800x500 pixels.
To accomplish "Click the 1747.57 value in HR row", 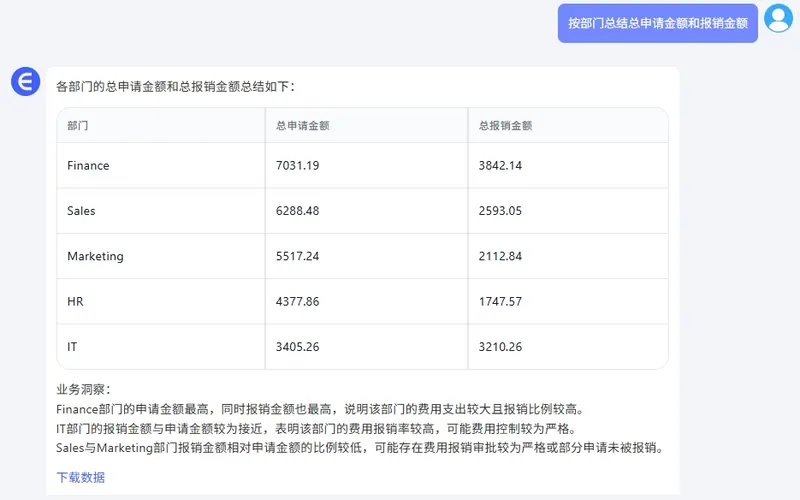I will coord(500,301).
